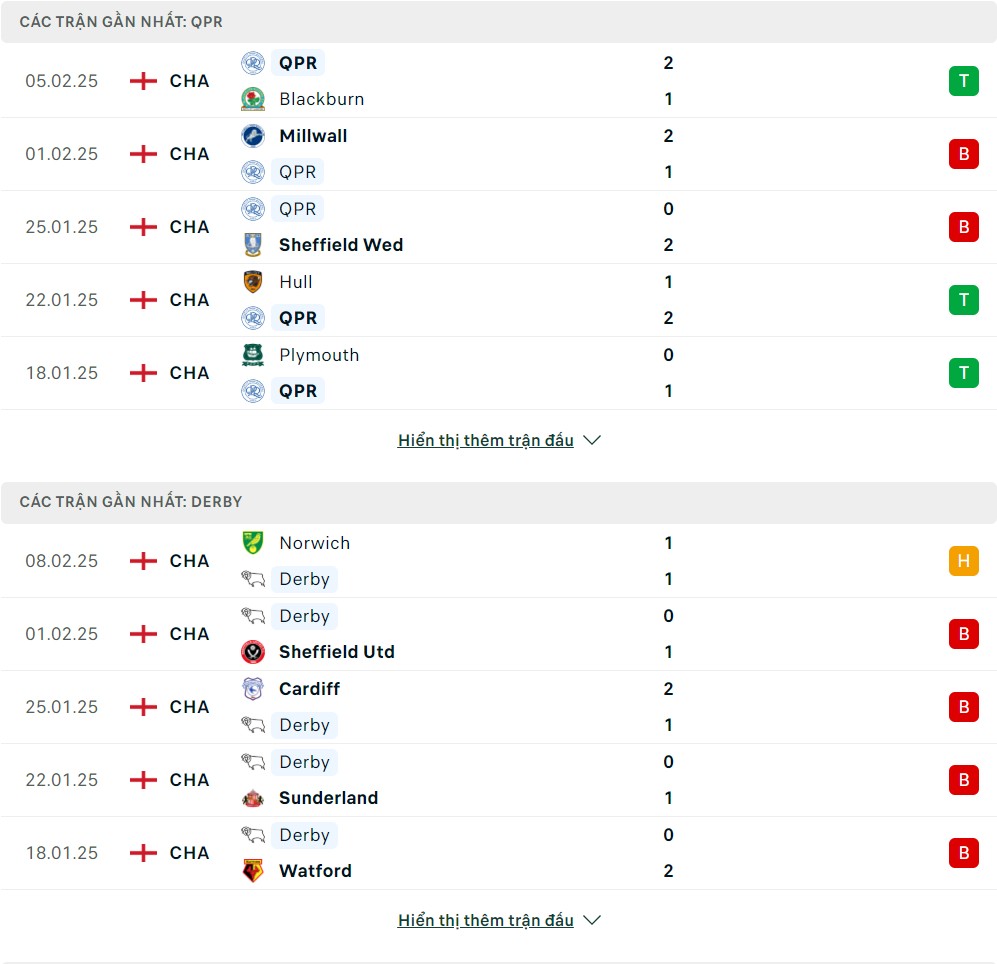The width and height of the screenshot is (997, 964).
Task: Click the Sunderland club badge icon
Action: point(253,798)
